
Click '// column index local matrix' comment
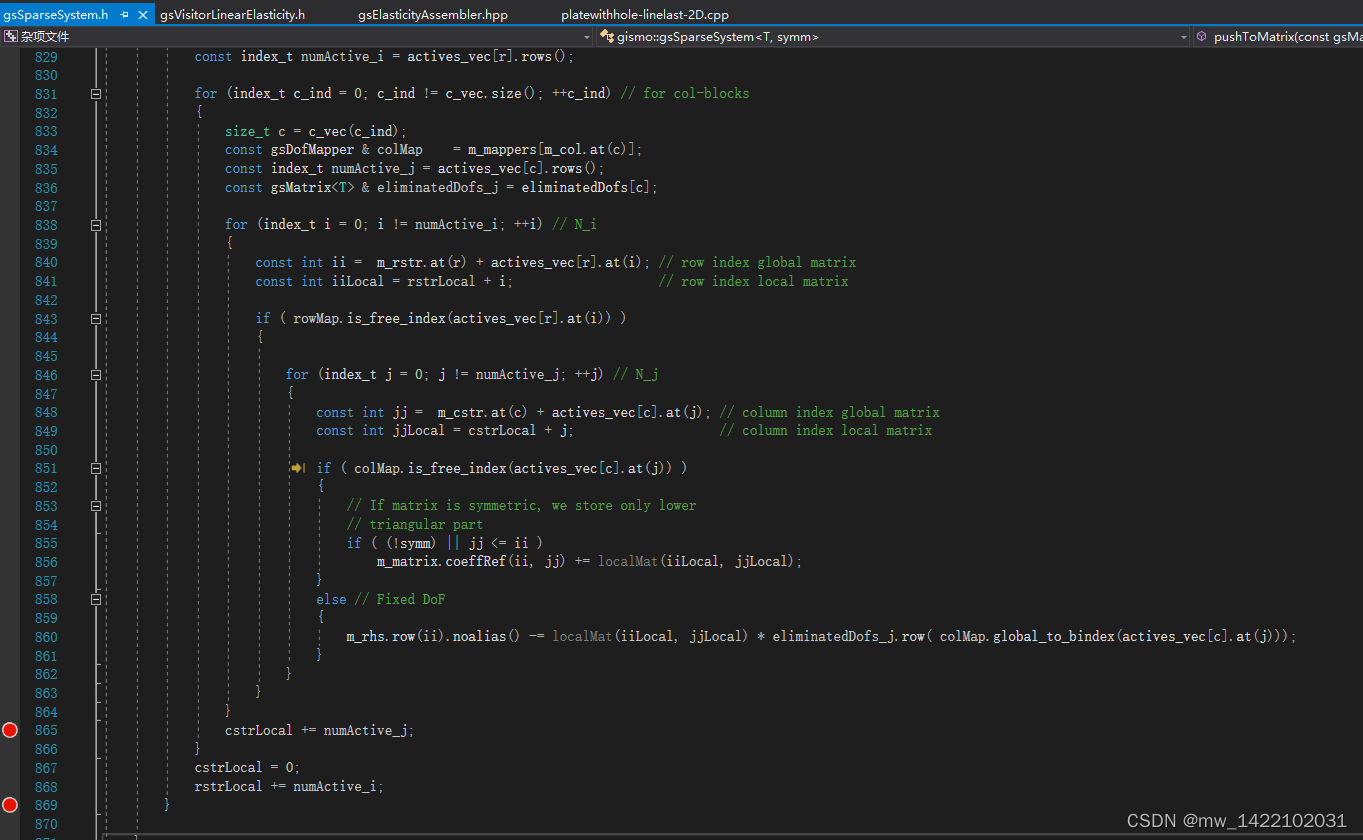click(x=825, y=431)
